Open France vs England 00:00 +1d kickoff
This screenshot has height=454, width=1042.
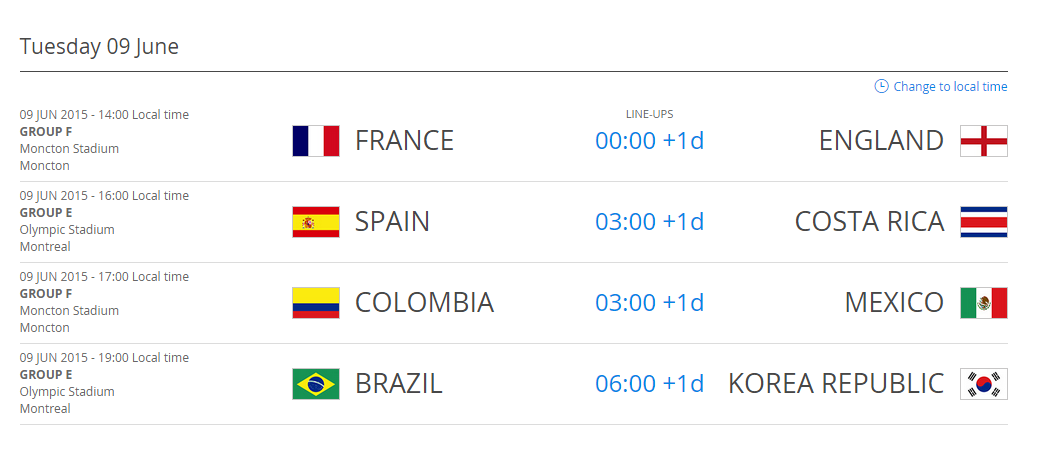point(649,141)
